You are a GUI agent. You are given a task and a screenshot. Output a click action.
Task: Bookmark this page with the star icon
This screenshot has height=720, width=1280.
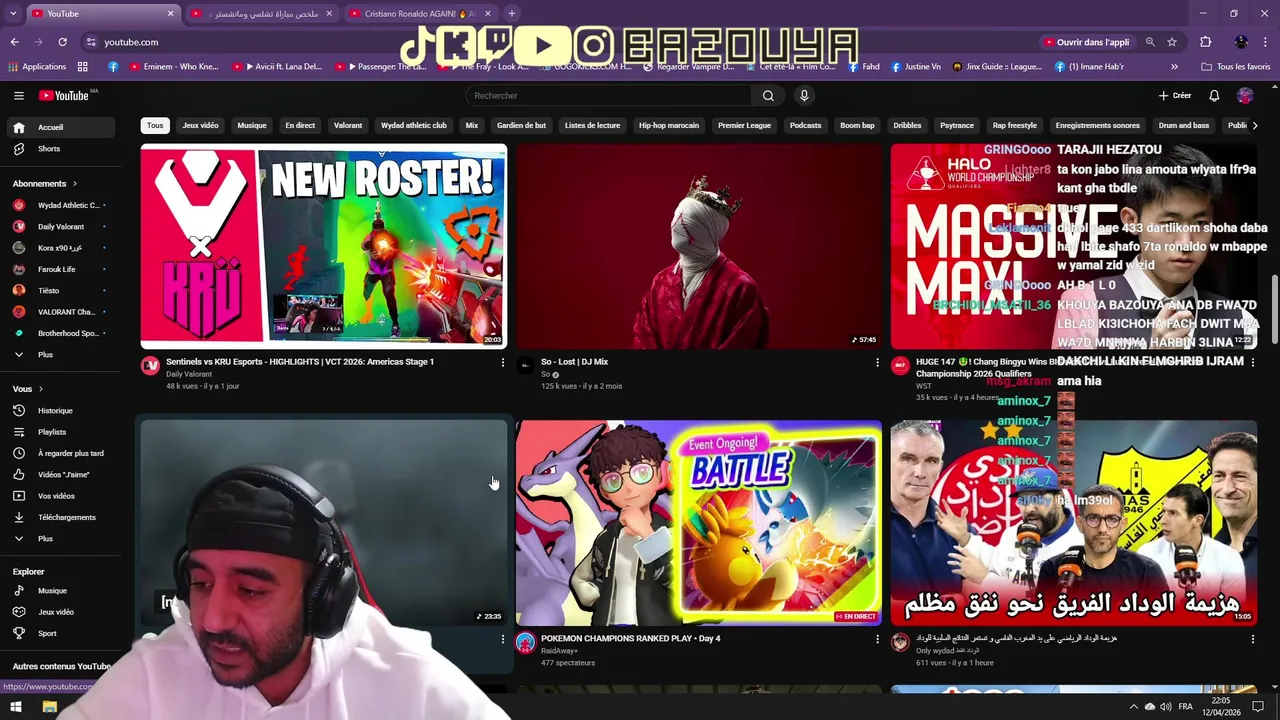(x=1172, y=42)
